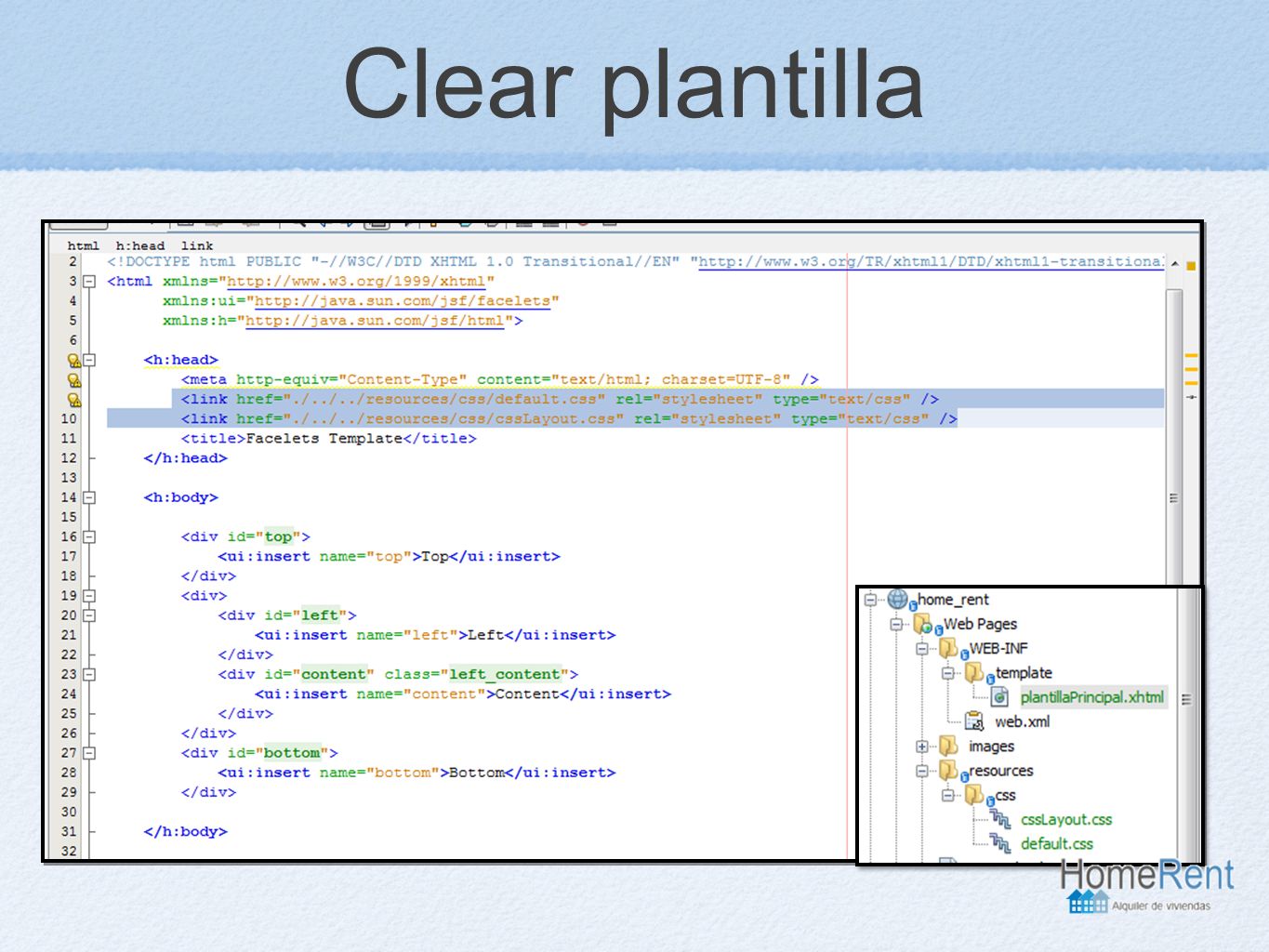Click the java.sun.com/jsf/facelets namespace URL

pyautogui.click(x=403, y=300)
